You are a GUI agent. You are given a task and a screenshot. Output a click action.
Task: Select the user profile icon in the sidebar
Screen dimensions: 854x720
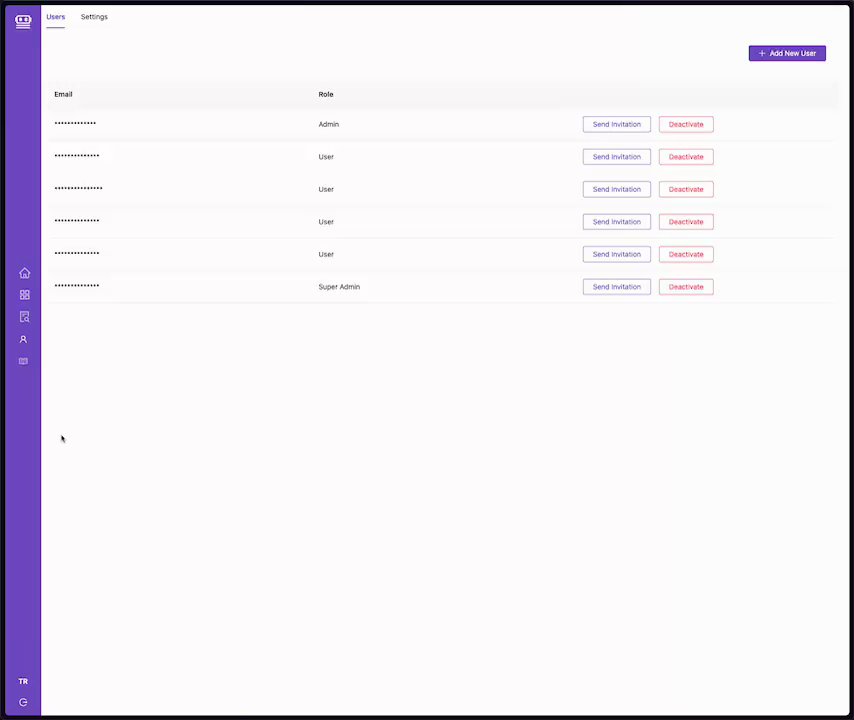tap(24, 339)
